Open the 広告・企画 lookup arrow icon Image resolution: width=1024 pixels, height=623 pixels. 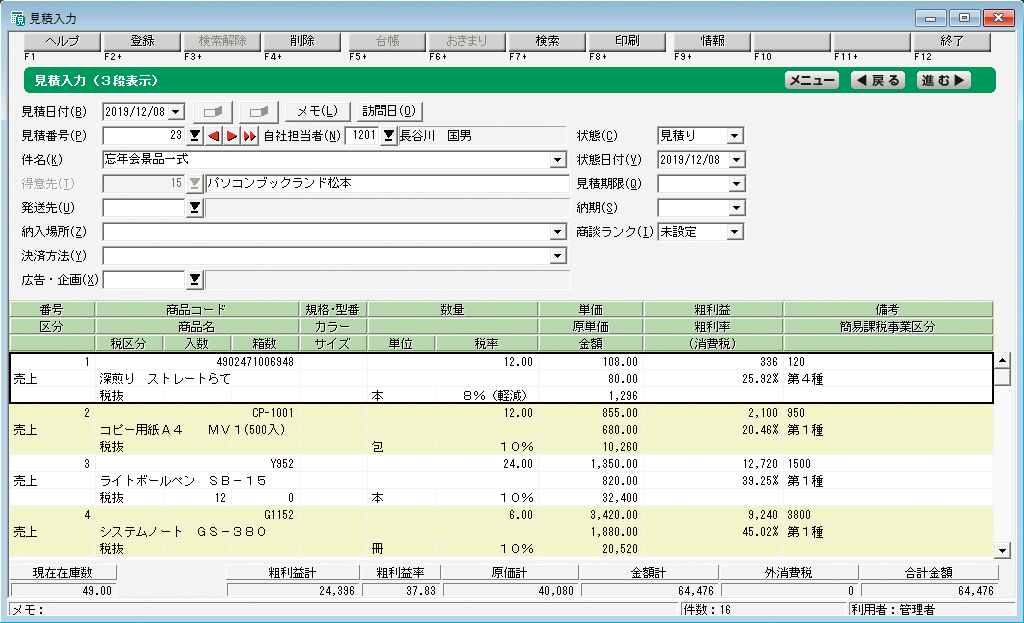click(x=195, y=280)
